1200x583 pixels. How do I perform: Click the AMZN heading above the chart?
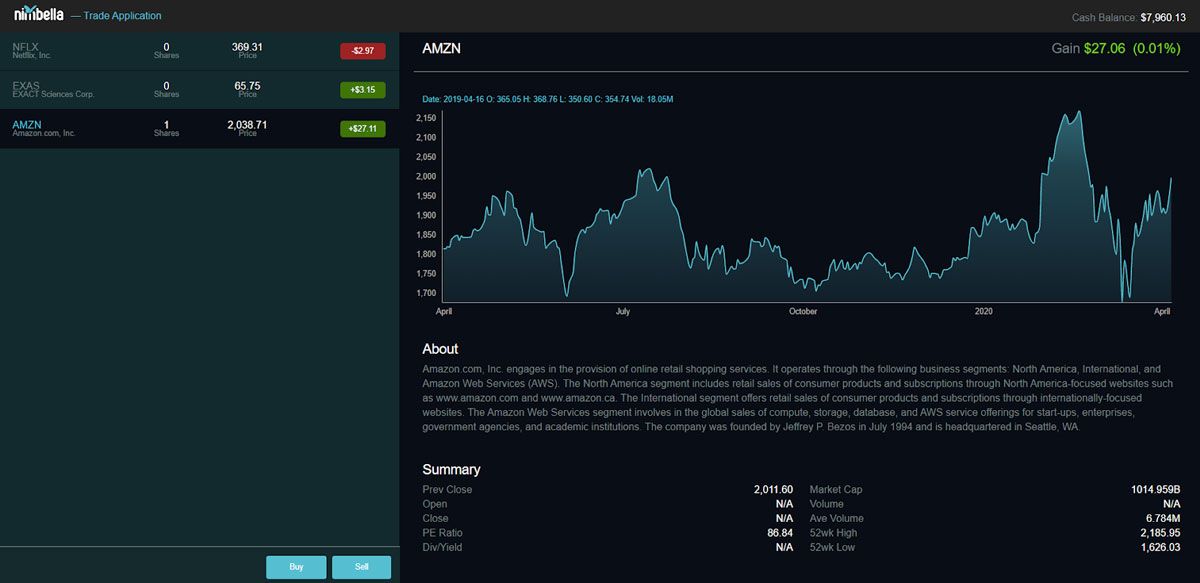[x=441, y=48]
